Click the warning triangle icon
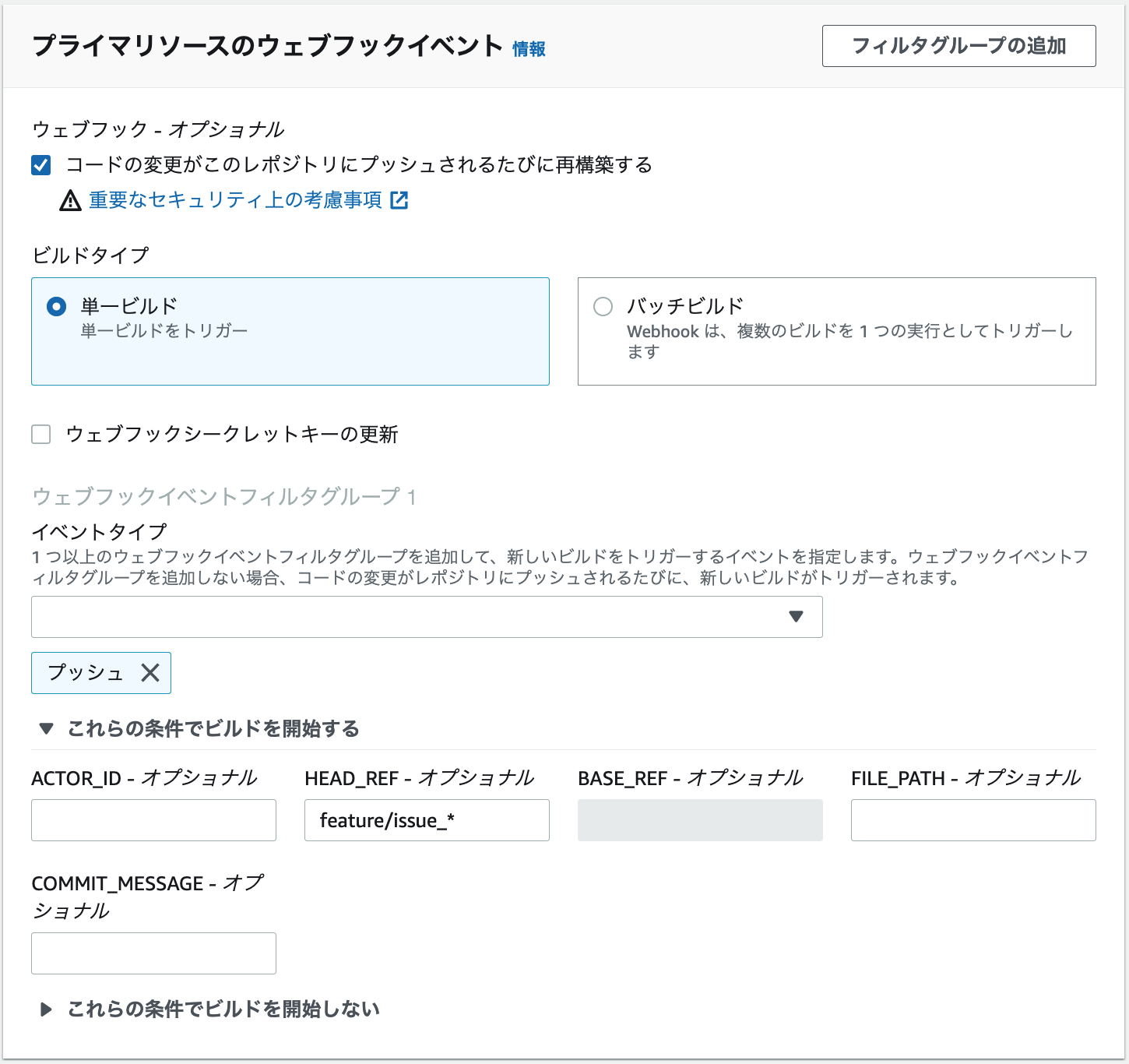The image size is (1129, 1064). [x=70, y=201]
